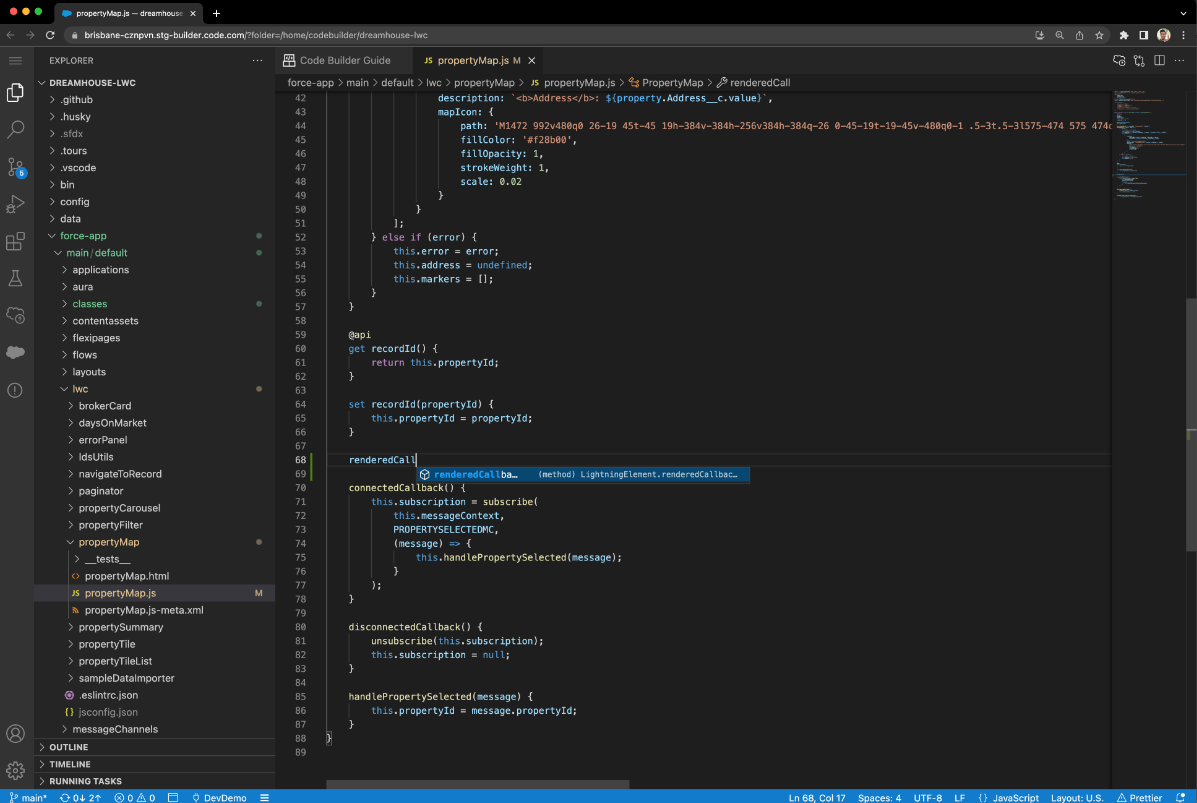Change Spaces: 4 indentation setting
Viewport: 1197px width, 803px height.
[879, 798]
